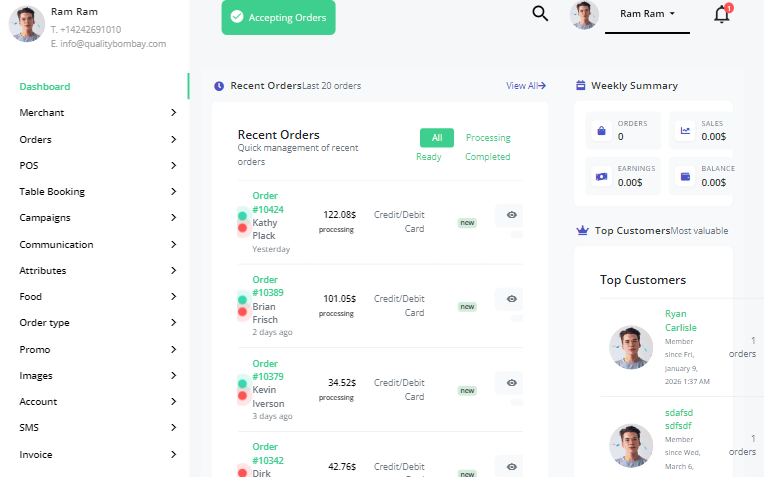This screenshot has height=477, width=764.
Task: Open customer sdafsd sdfsdf link
Action: pyautogui.click(x=679, y=419)
